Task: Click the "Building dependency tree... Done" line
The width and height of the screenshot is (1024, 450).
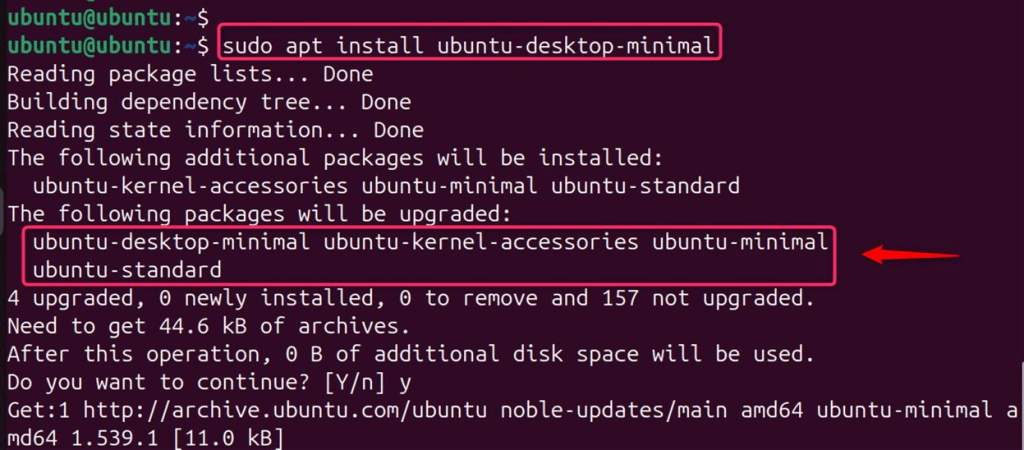Action: 209,103
